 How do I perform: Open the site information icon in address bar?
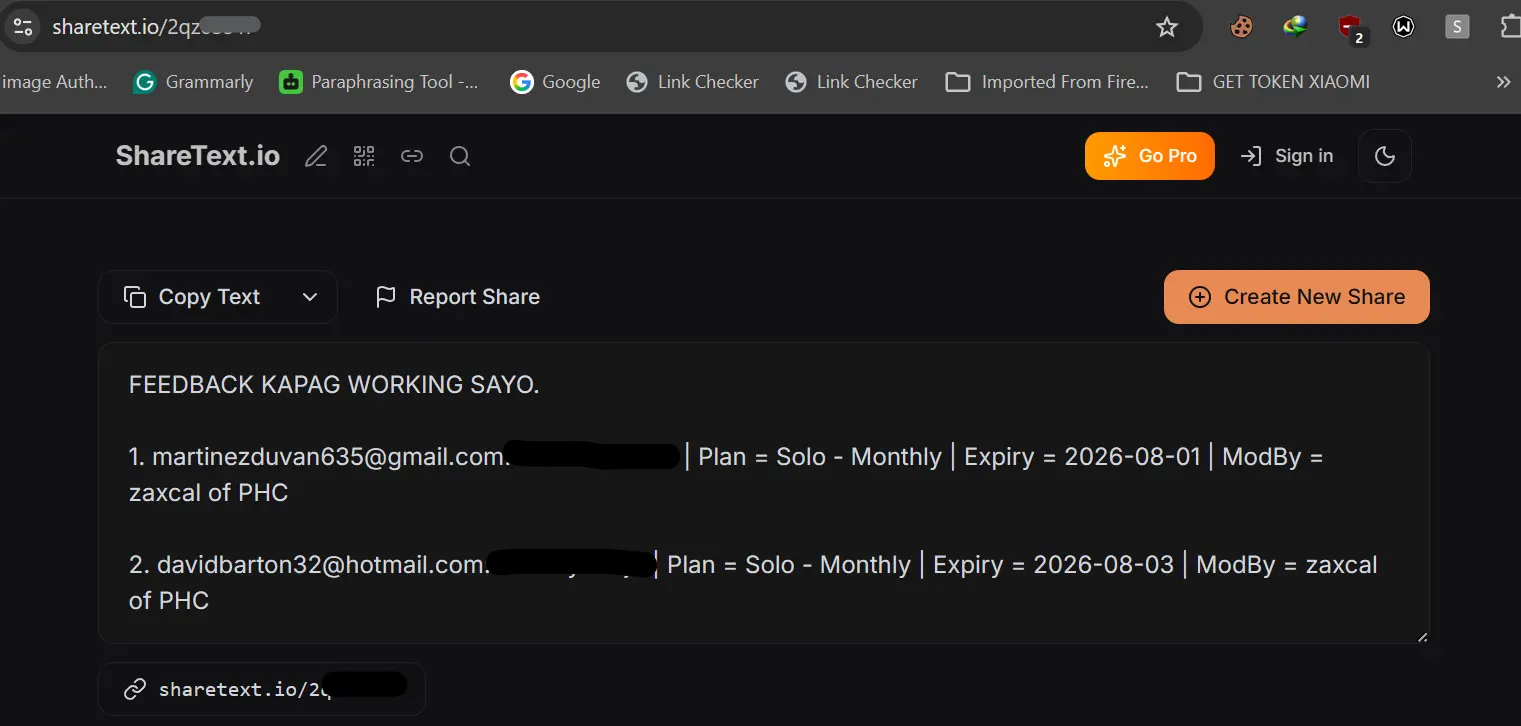click(23, 27)
